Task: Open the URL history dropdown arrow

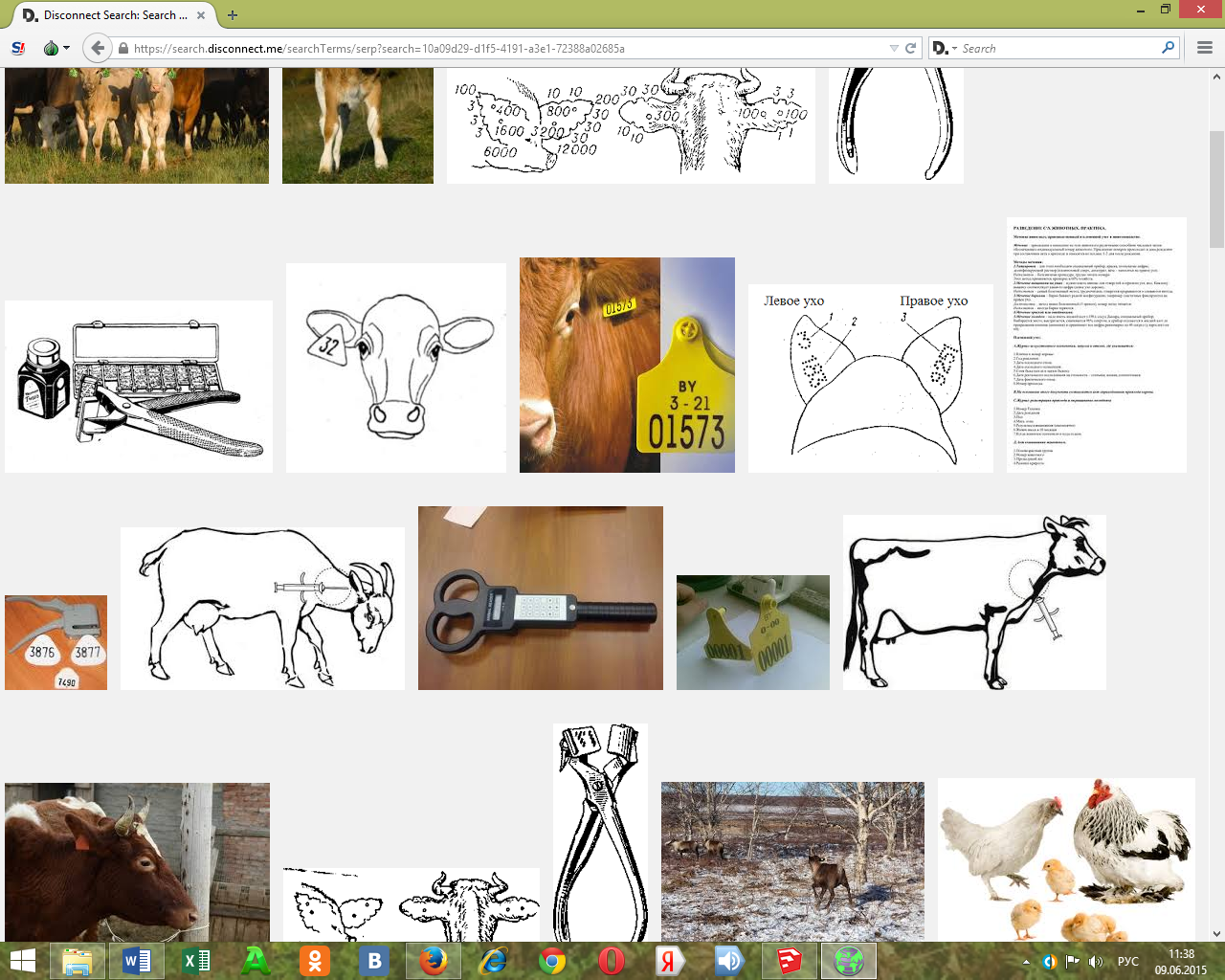Action: click(894, 48)
